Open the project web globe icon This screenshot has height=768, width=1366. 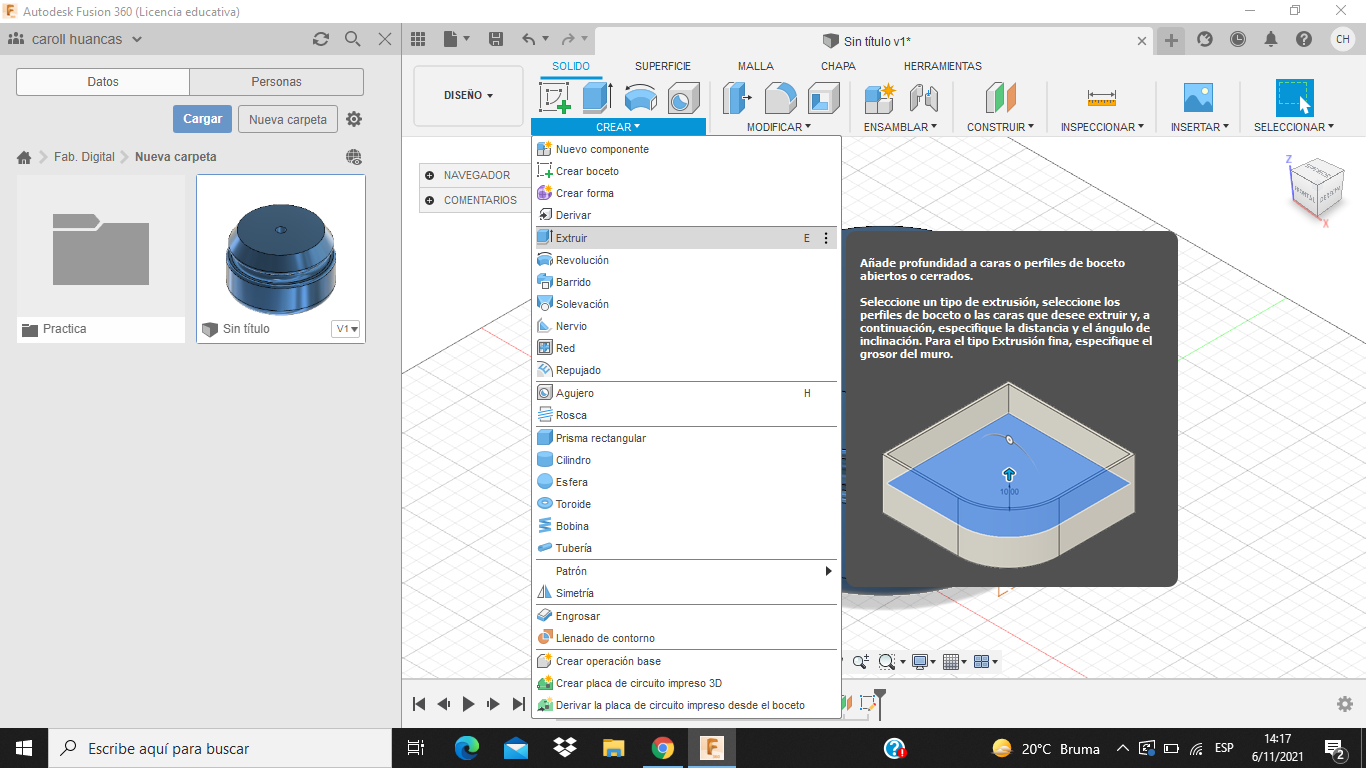click(x=354, y=157)
